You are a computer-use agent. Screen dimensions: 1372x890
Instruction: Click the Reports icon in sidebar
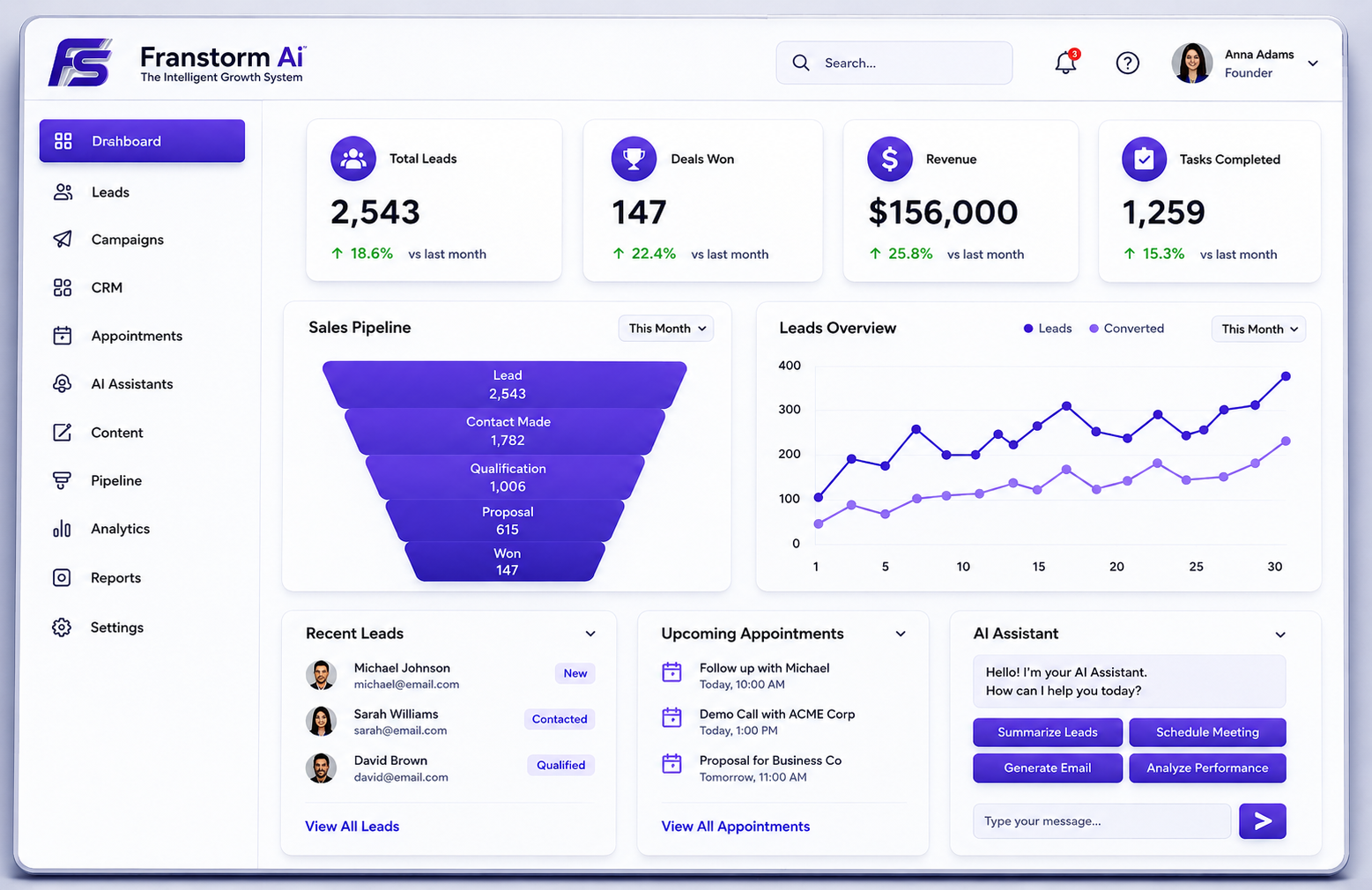[62, 577]
